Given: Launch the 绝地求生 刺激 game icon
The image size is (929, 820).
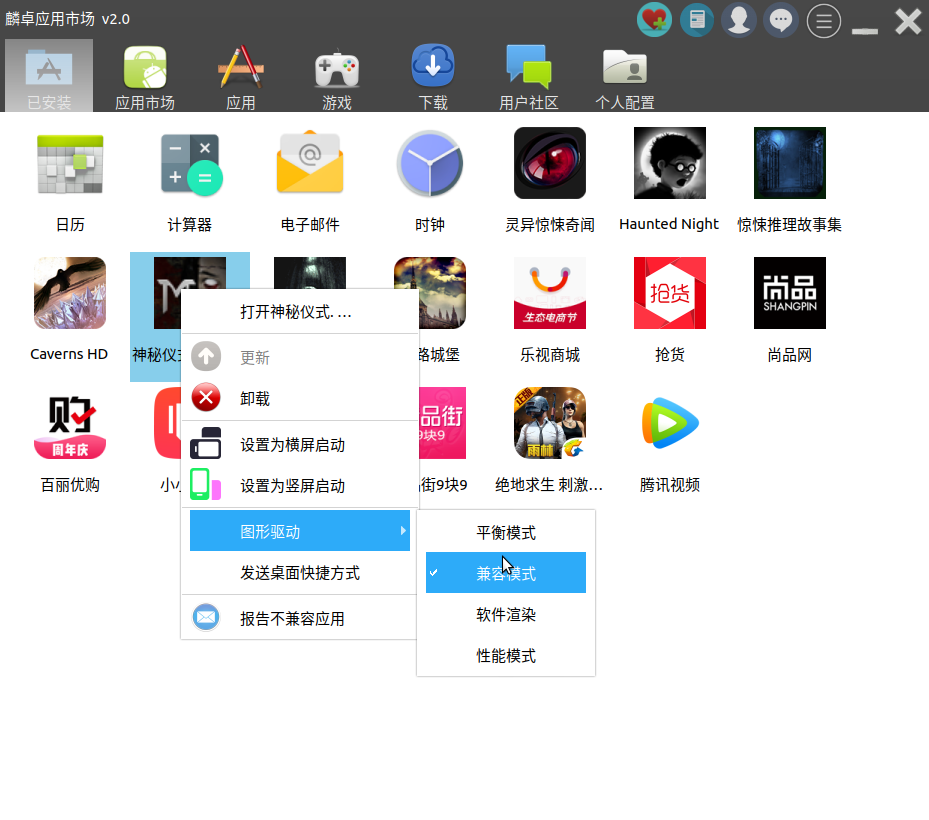Looking at the screenshot, I should click(550, 423).
